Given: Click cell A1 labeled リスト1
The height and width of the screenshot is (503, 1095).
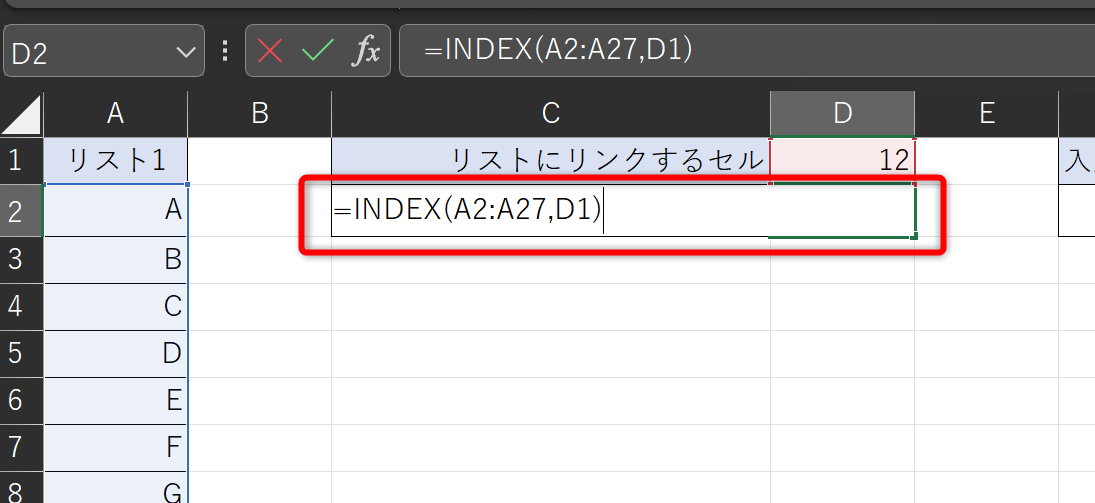Looking at the screenshot, I should (x=115, y=160).
